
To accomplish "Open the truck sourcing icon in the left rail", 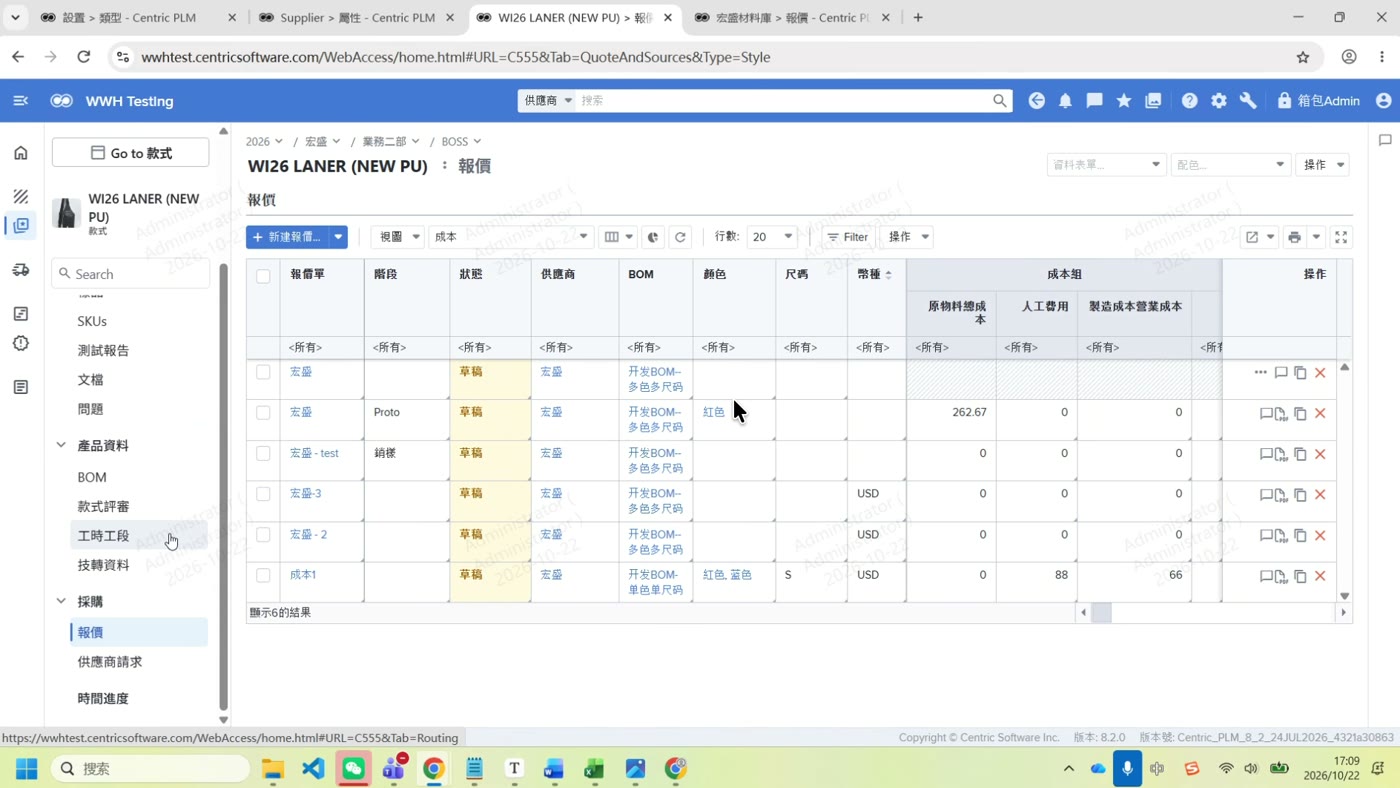I will tap(21, 270).
